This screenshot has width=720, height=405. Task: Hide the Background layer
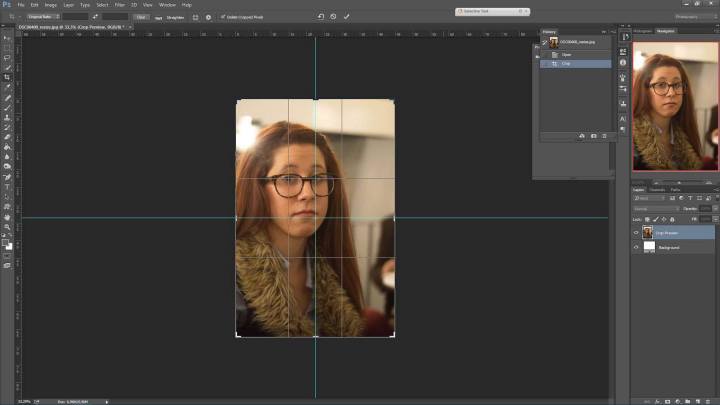click(x=636, y=246)
